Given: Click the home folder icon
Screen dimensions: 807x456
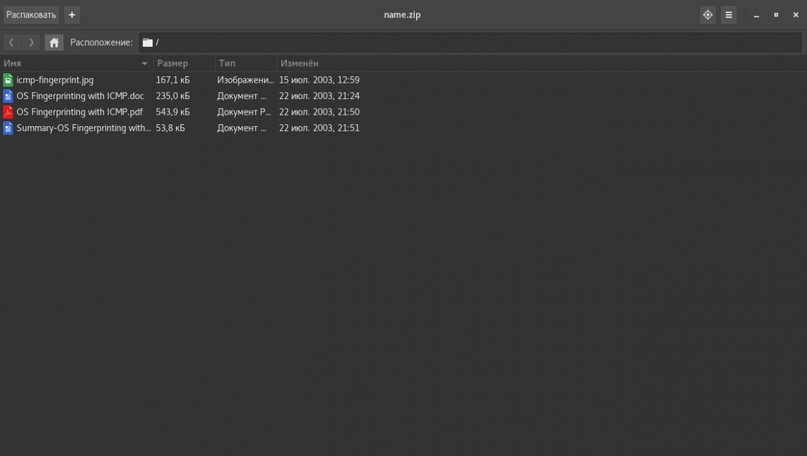Looking at the screenshot, I should [54, 43].
